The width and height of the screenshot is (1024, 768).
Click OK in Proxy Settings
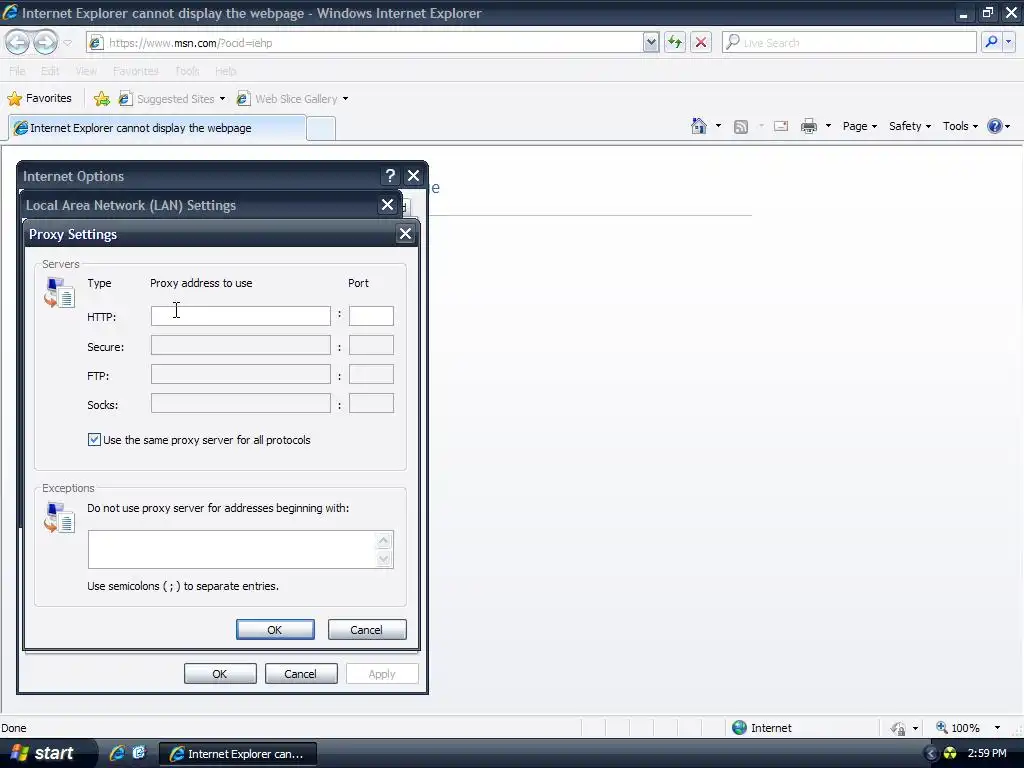(275, 630)
